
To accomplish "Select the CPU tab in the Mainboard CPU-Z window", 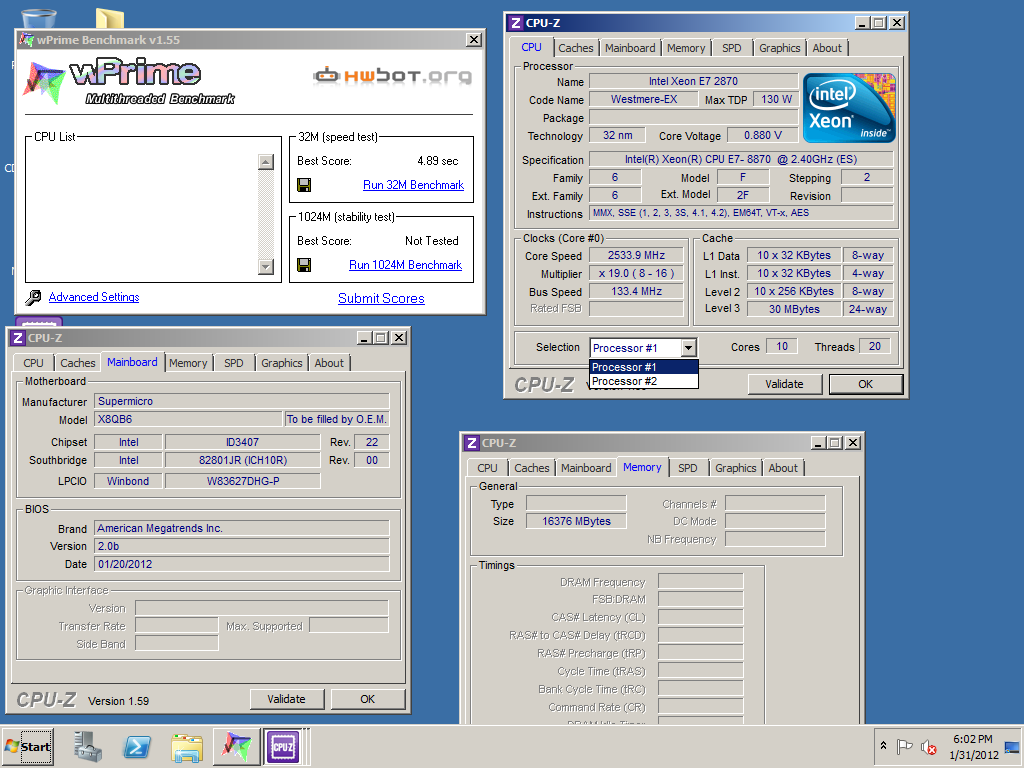I will pos(33,363).
